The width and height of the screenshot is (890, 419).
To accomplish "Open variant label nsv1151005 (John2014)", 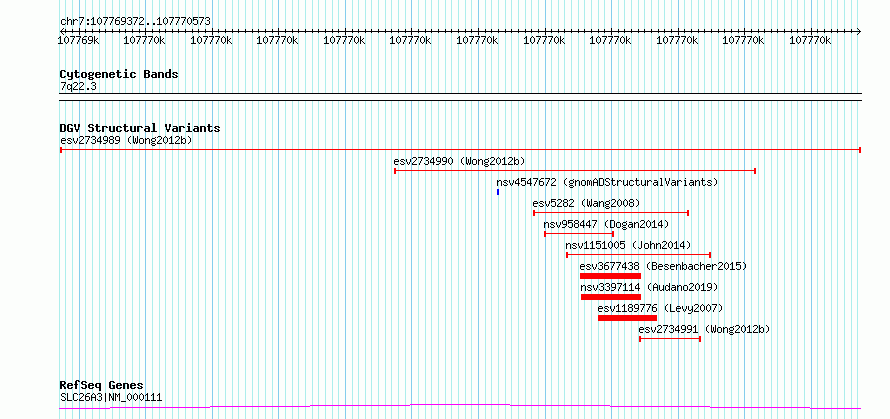I will tap(628, 245).
